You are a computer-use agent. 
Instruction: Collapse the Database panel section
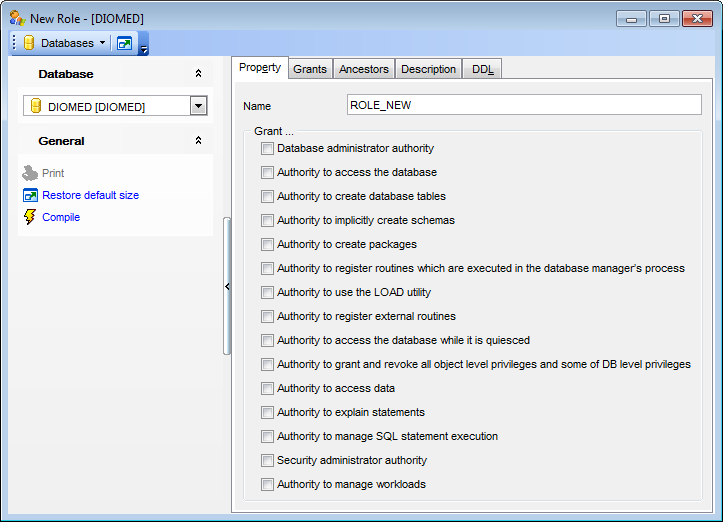(198, 73)
